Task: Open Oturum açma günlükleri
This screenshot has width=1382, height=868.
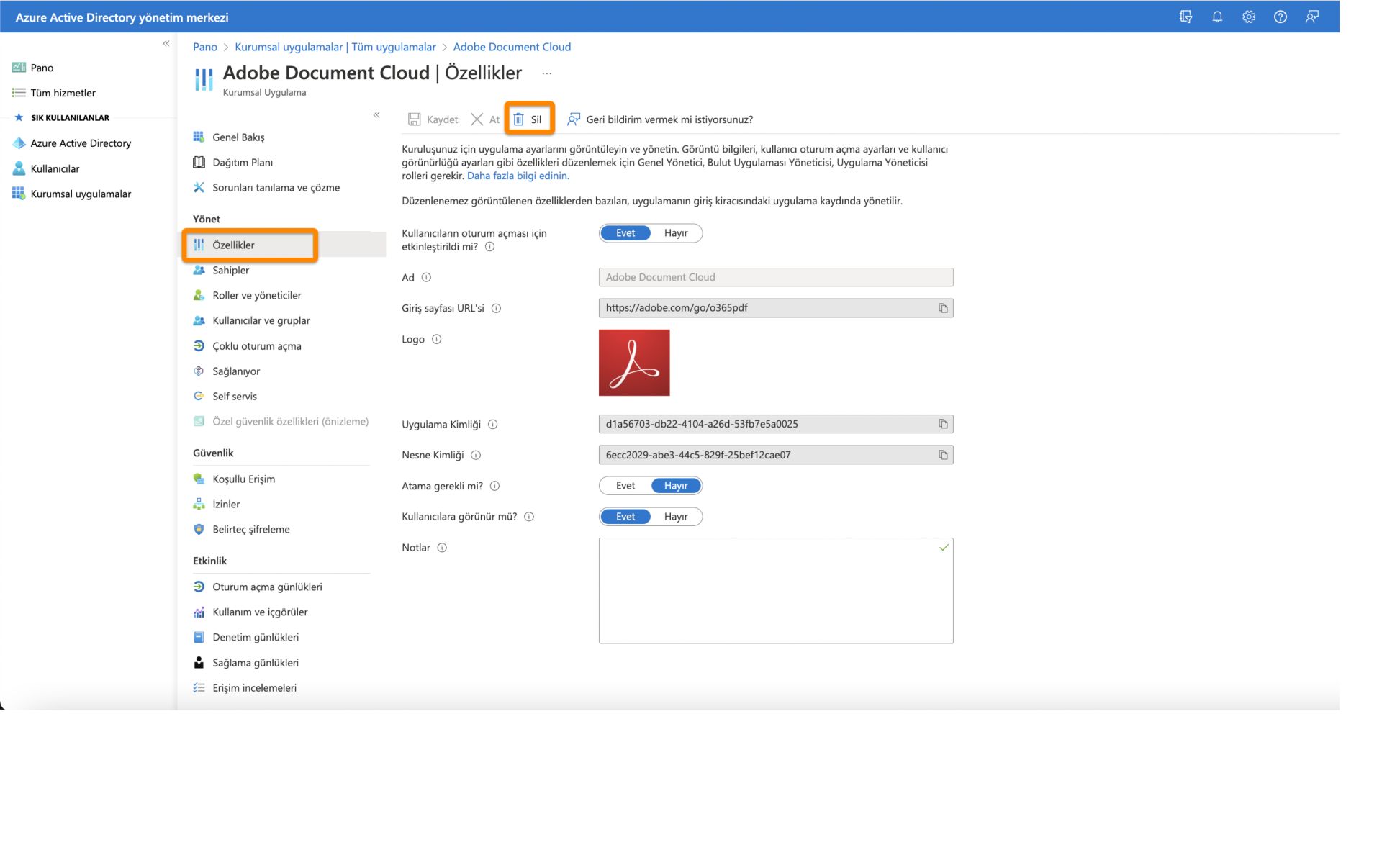Action: pyautogui.click(x=267, y=587)
